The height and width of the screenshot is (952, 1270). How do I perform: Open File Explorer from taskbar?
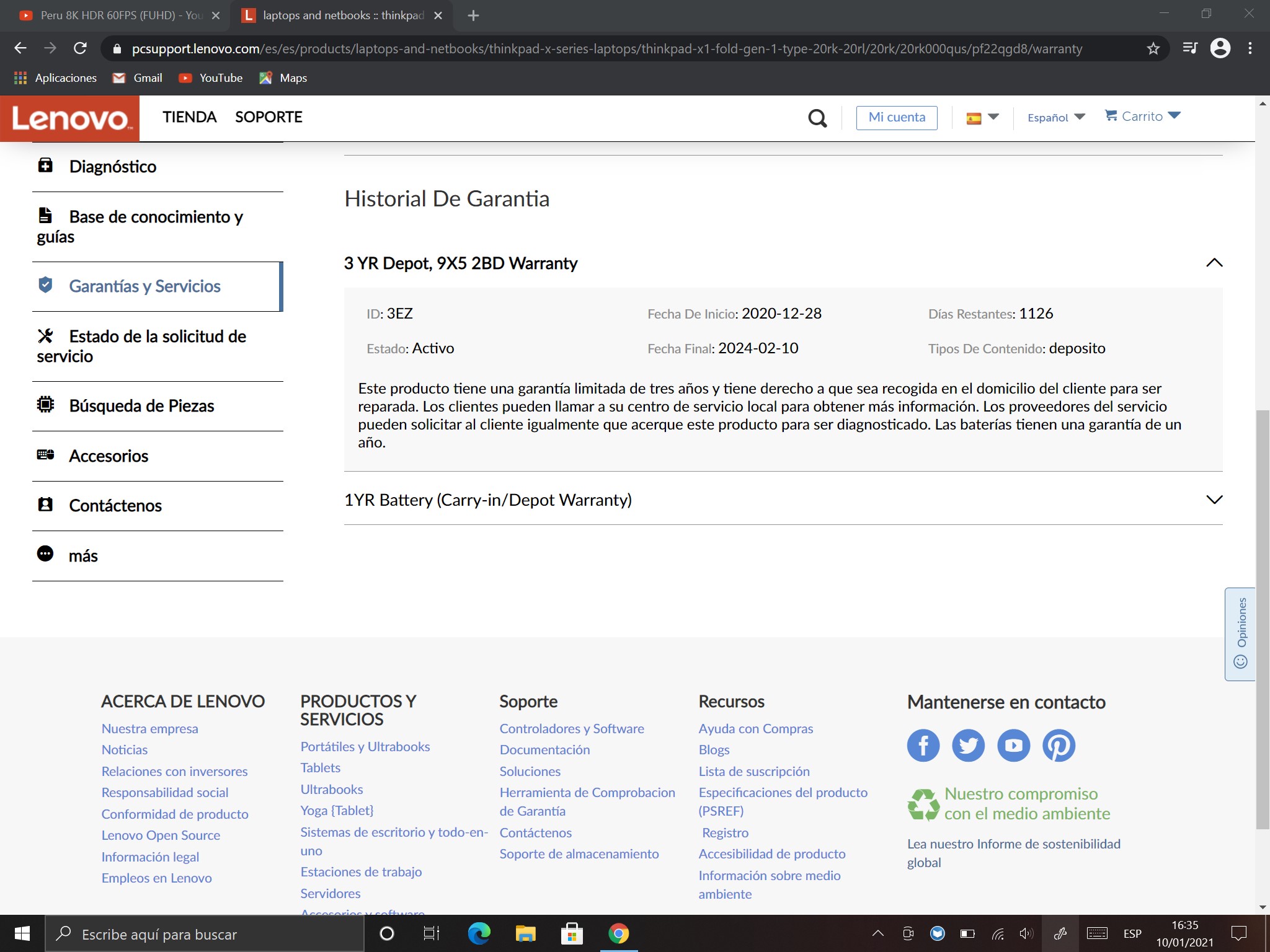(x=525, y=934)
